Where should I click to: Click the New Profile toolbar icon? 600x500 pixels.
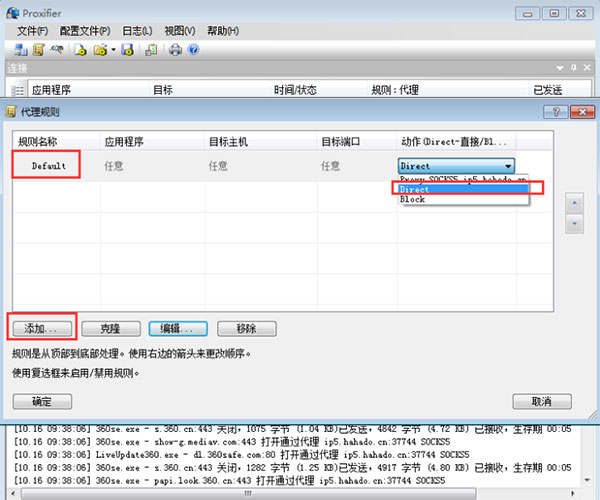tap(80, 50)
